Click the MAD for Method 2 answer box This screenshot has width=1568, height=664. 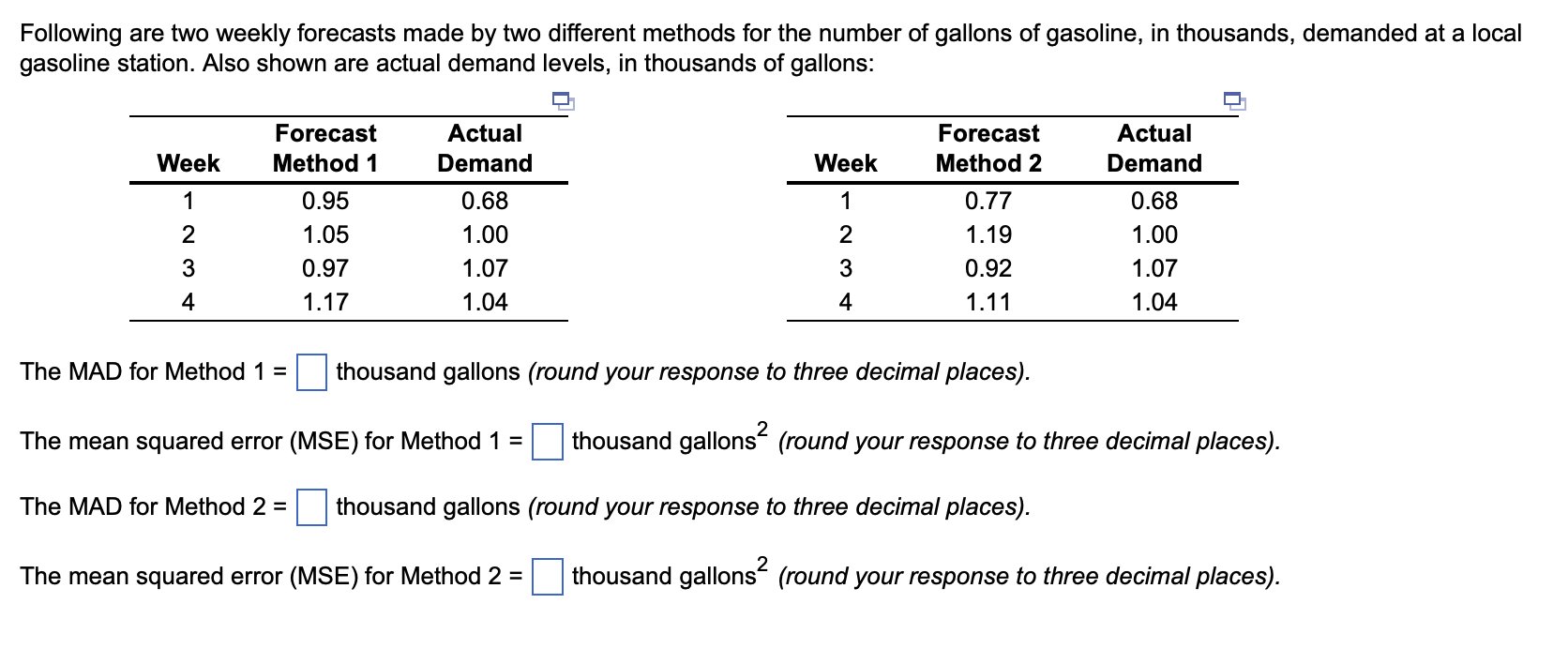[x=309, y=507]
